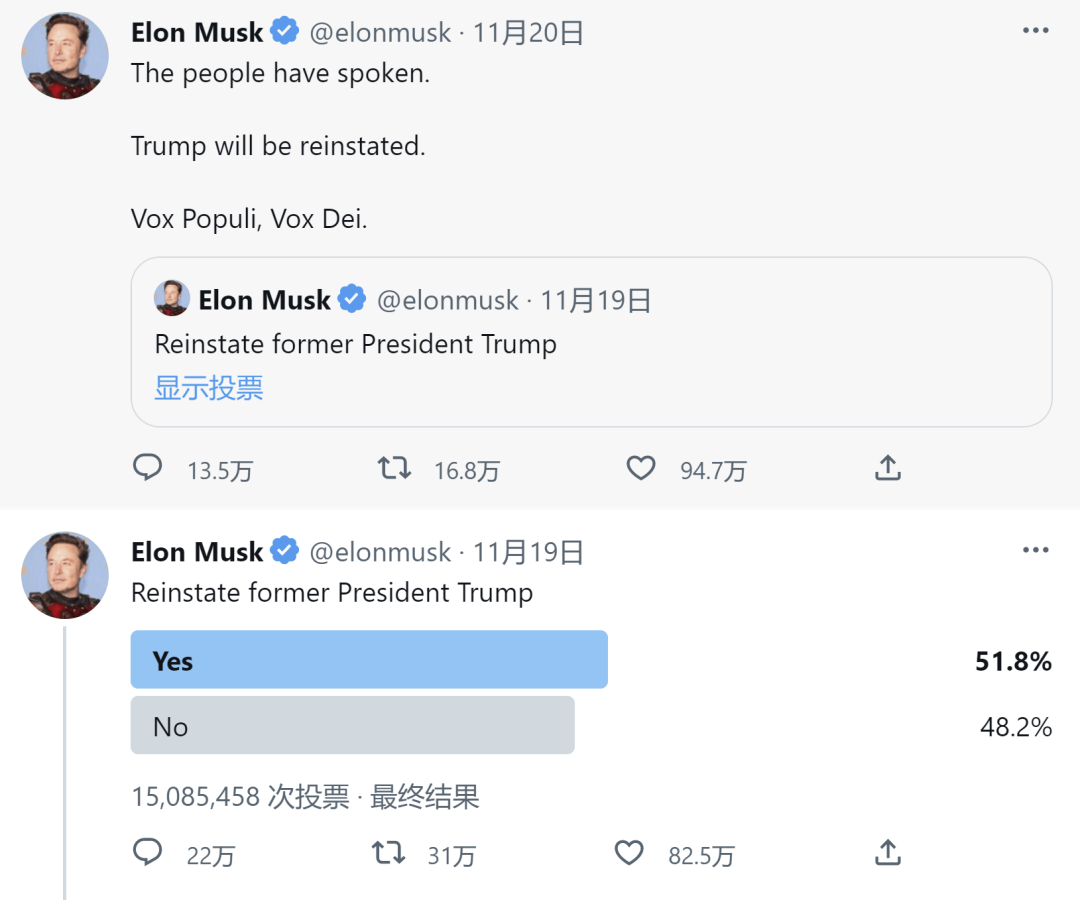Open Elon Musk's avatar on top tweet
1080x900 pixels.
coord(65,55)
